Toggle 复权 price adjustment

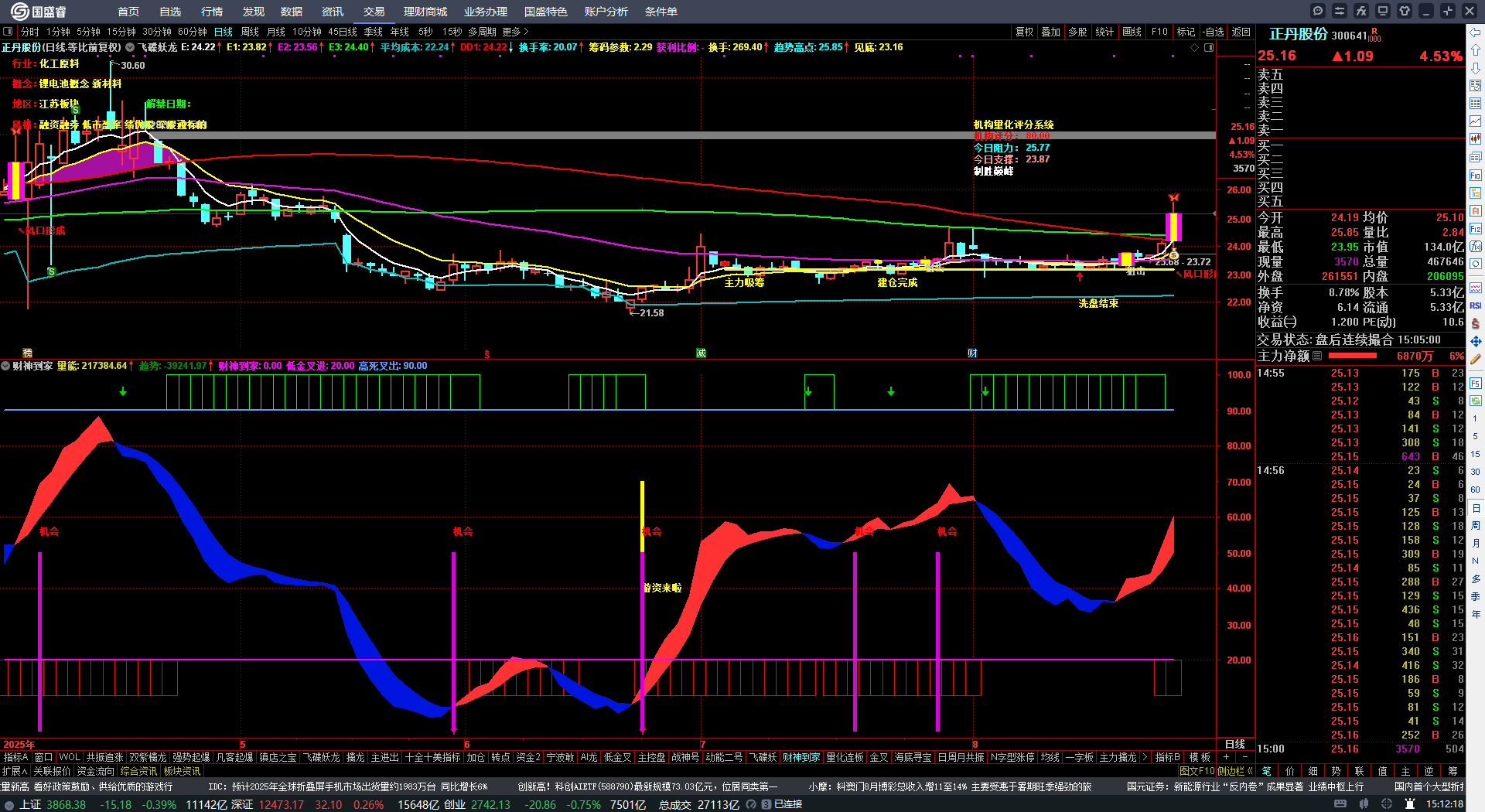[1025, 32]
